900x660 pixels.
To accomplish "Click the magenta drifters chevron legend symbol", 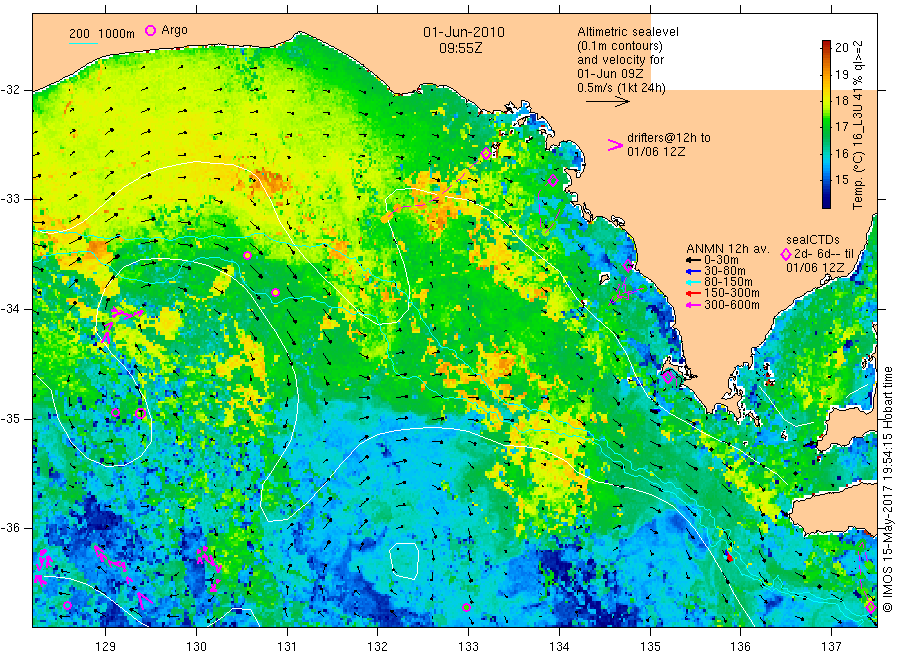I will 615,145.
